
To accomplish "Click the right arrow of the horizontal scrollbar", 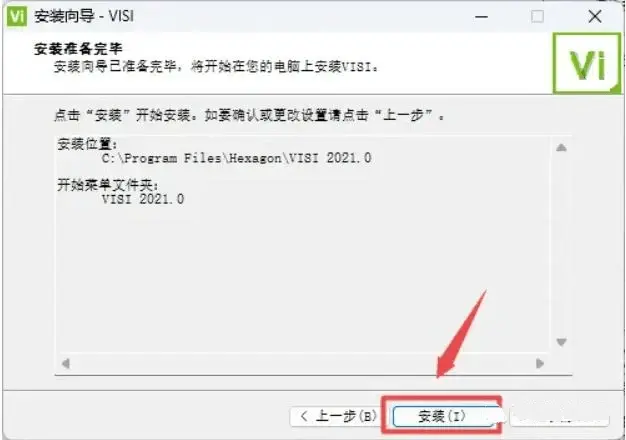I will [540, 364].
